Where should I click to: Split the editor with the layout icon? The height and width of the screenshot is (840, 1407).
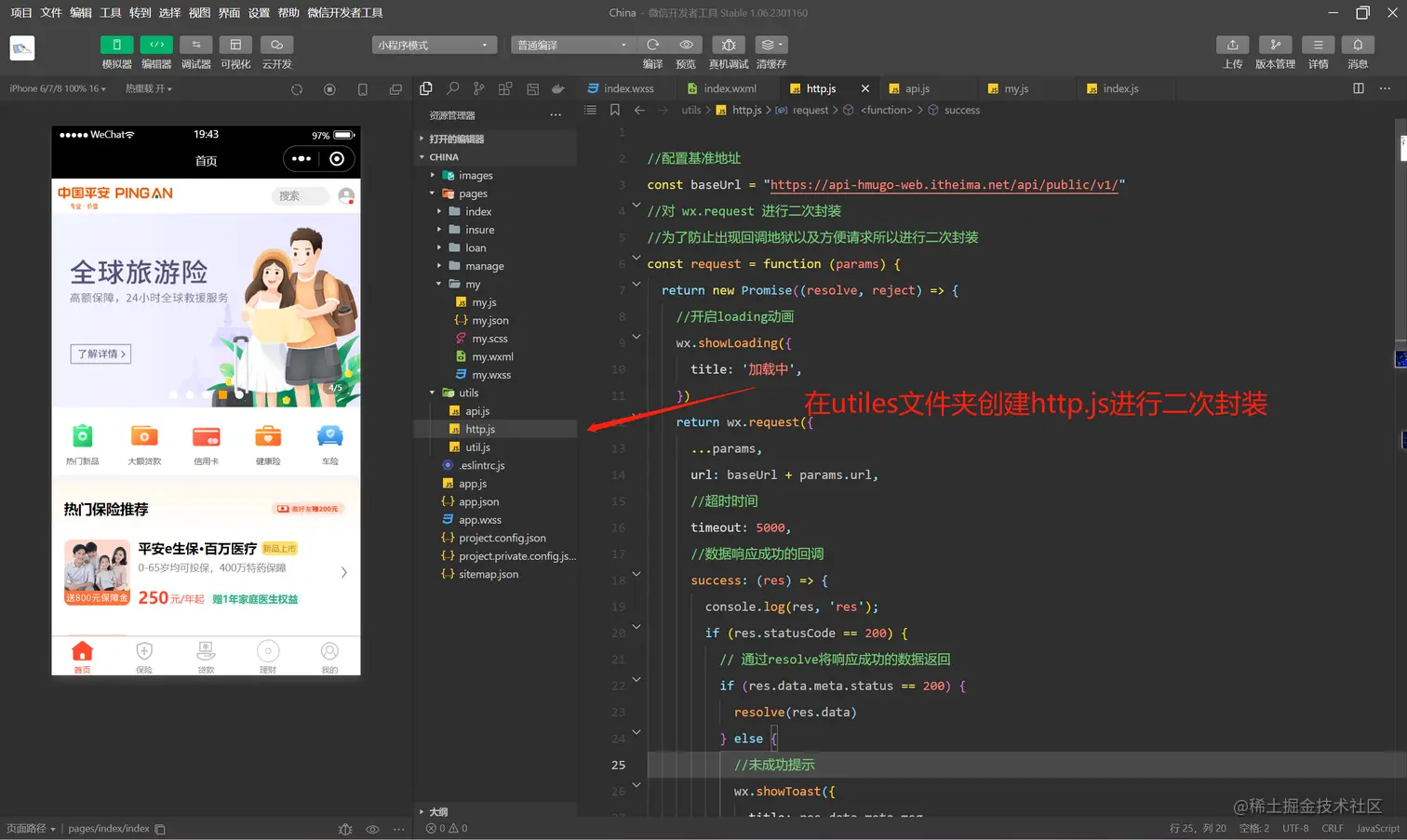tap(1359, 88)
